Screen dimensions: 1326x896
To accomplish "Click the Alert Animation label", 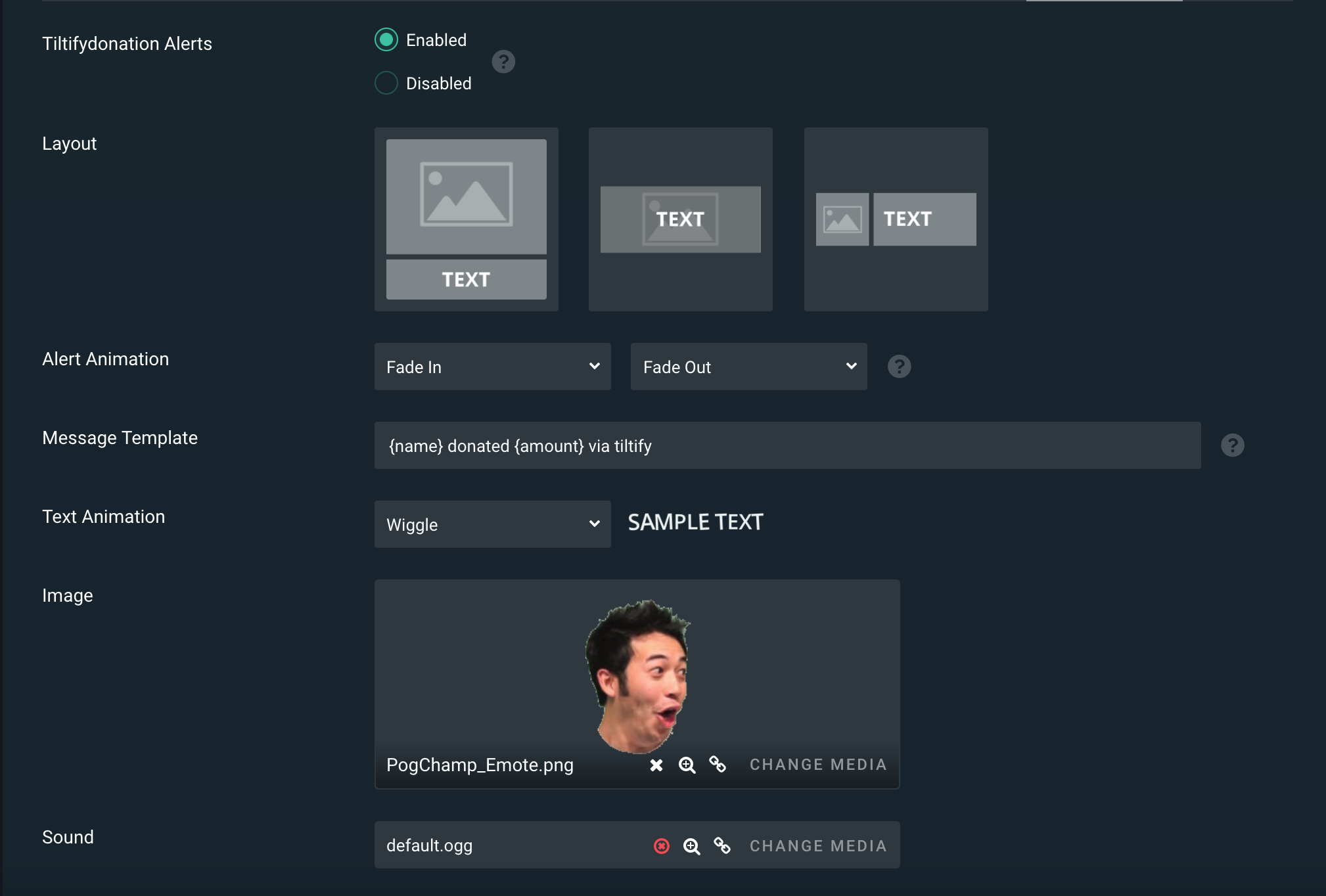I will click(x=105, y=359).
